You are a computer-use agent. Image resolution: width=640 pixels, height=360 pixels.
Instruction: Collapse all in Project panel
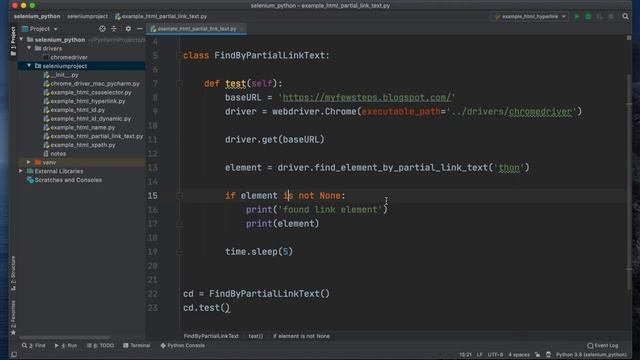tap(114, 29)
